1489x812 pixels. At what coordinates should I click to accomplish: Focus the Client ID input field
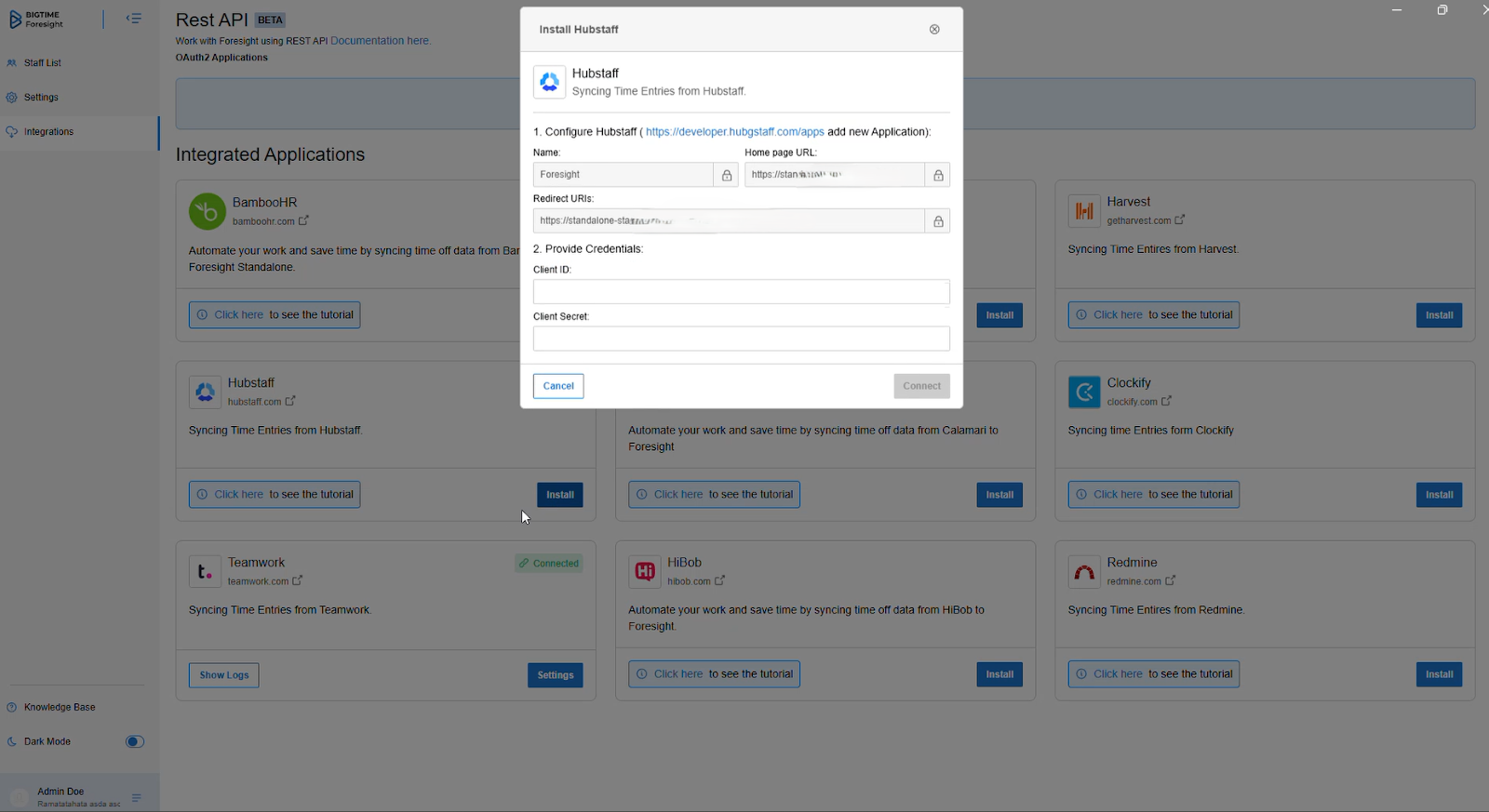[741, 292]
